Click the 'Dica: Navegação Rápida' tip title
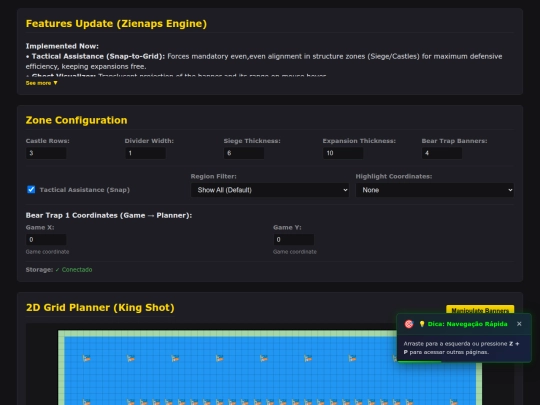 467,324
